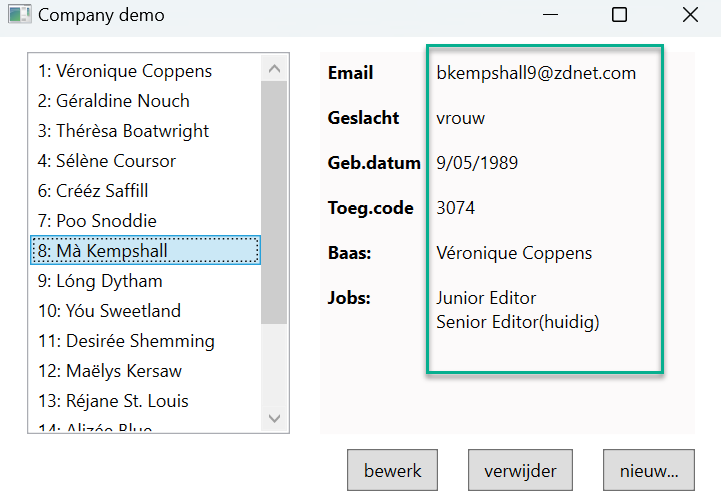721x500 pixels.
Task: Click the list scrollbar up arrow
Action: (x=274, y=68)
